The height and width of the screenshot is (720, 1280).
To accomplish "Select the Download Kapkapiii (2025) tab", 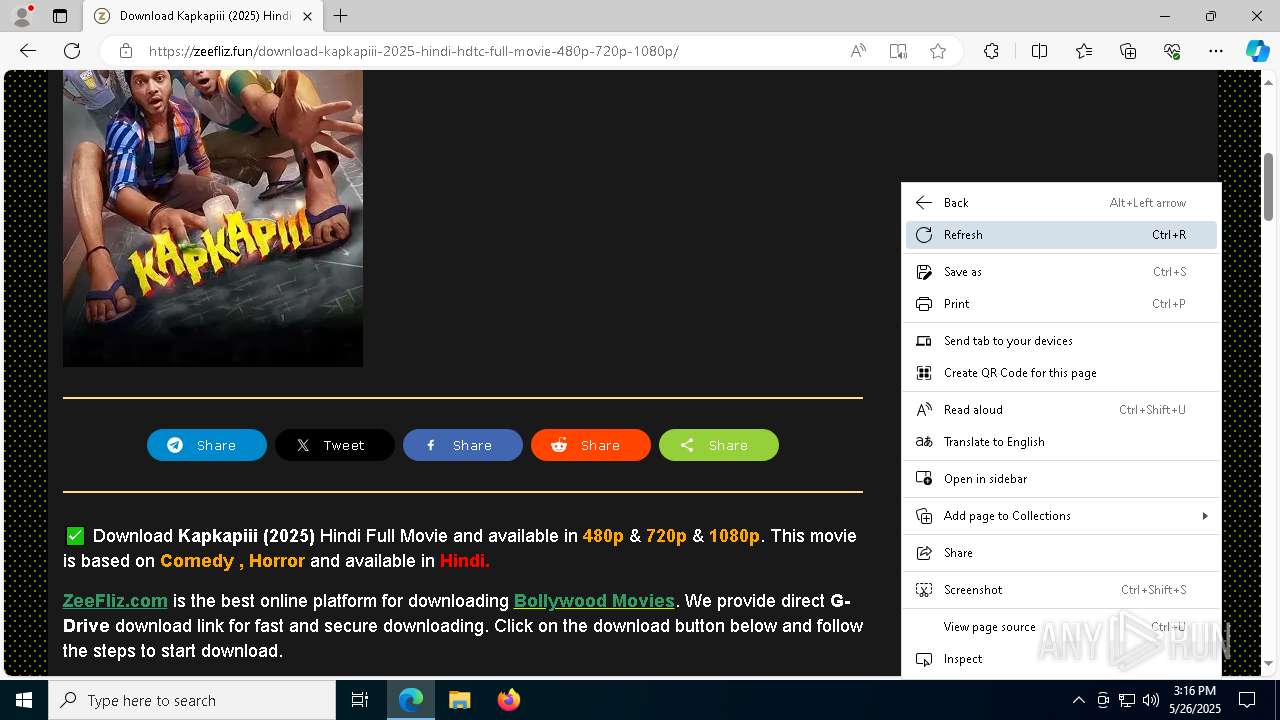I will [x=203, y=16].
